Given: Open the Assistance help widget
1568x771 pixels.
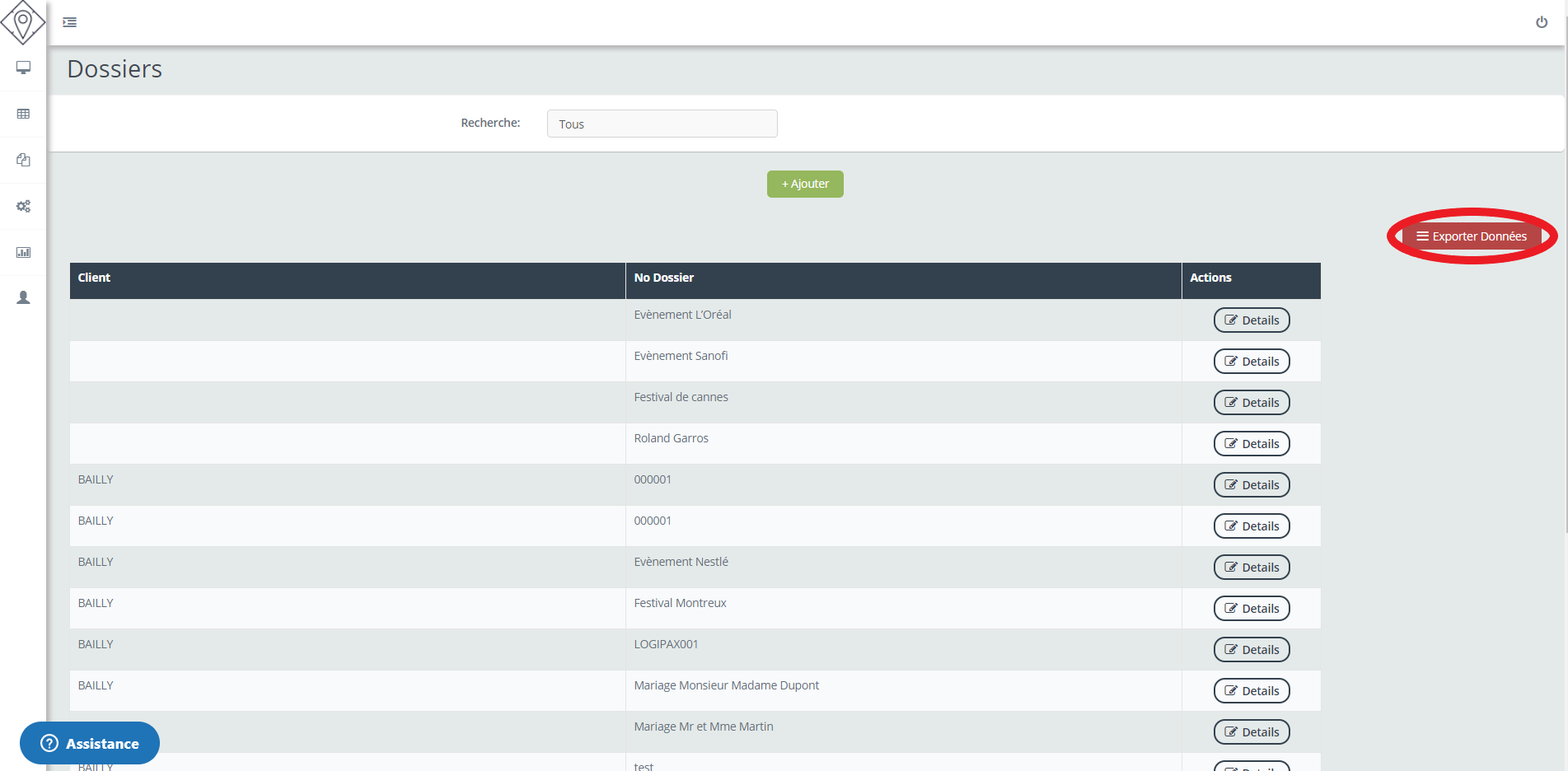Looking at the screenshot, I should [x=90, y=743].
